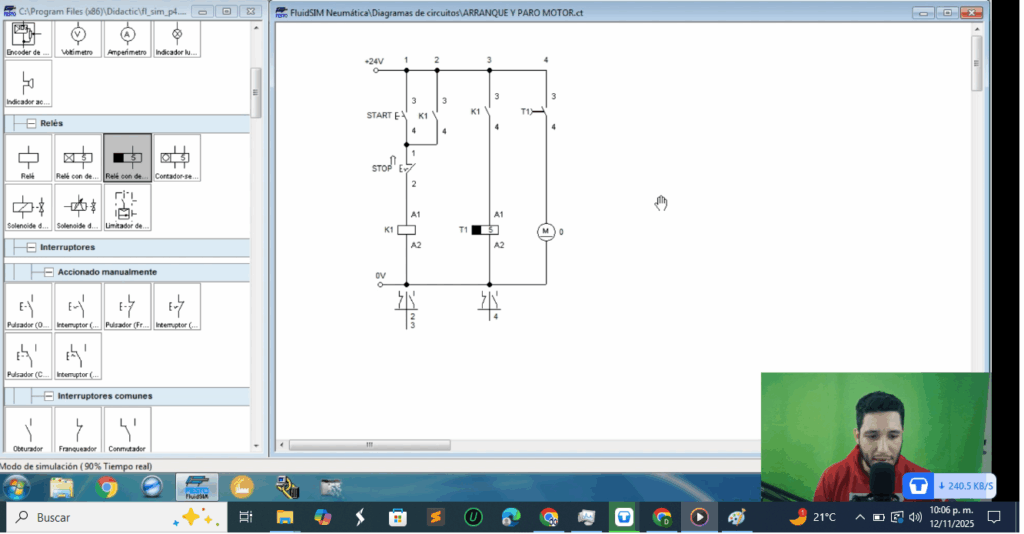The height and width of the screenshot is (534, 1024).
Task: Click the motor M symbol in circuit
Action: (546, 231)
